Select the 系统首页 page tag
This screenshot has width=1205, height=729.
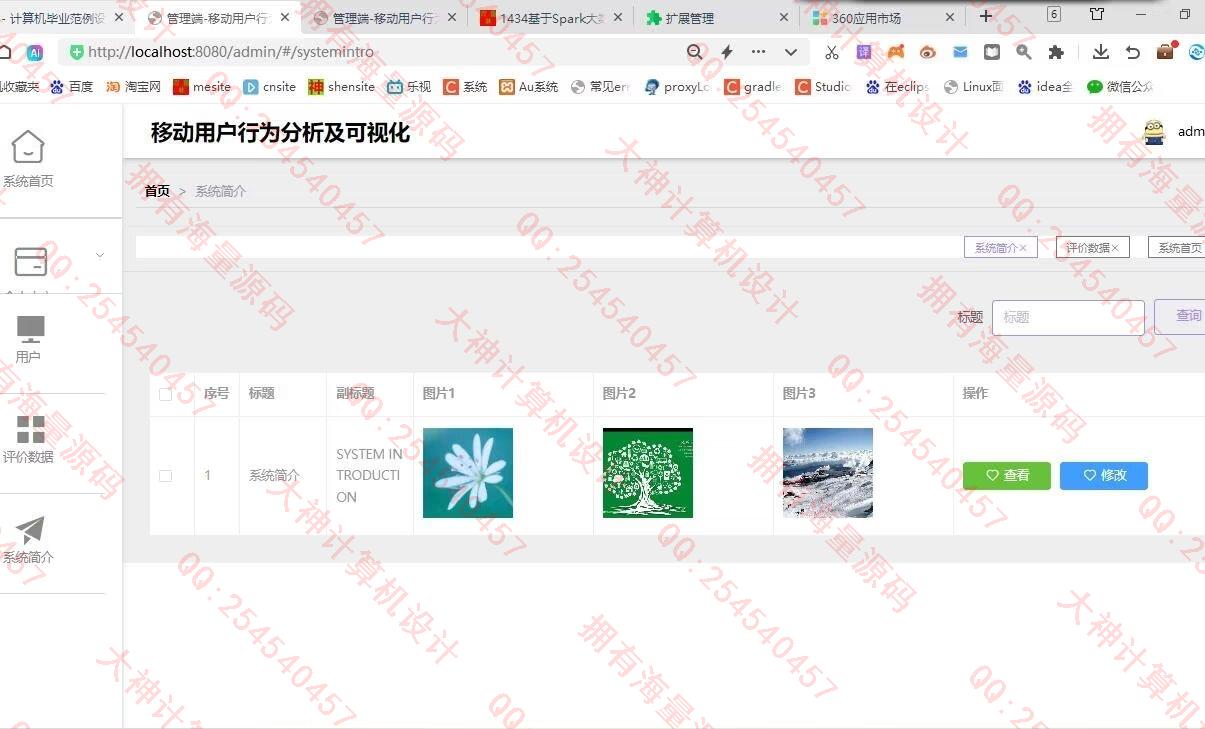point(1180,248)
